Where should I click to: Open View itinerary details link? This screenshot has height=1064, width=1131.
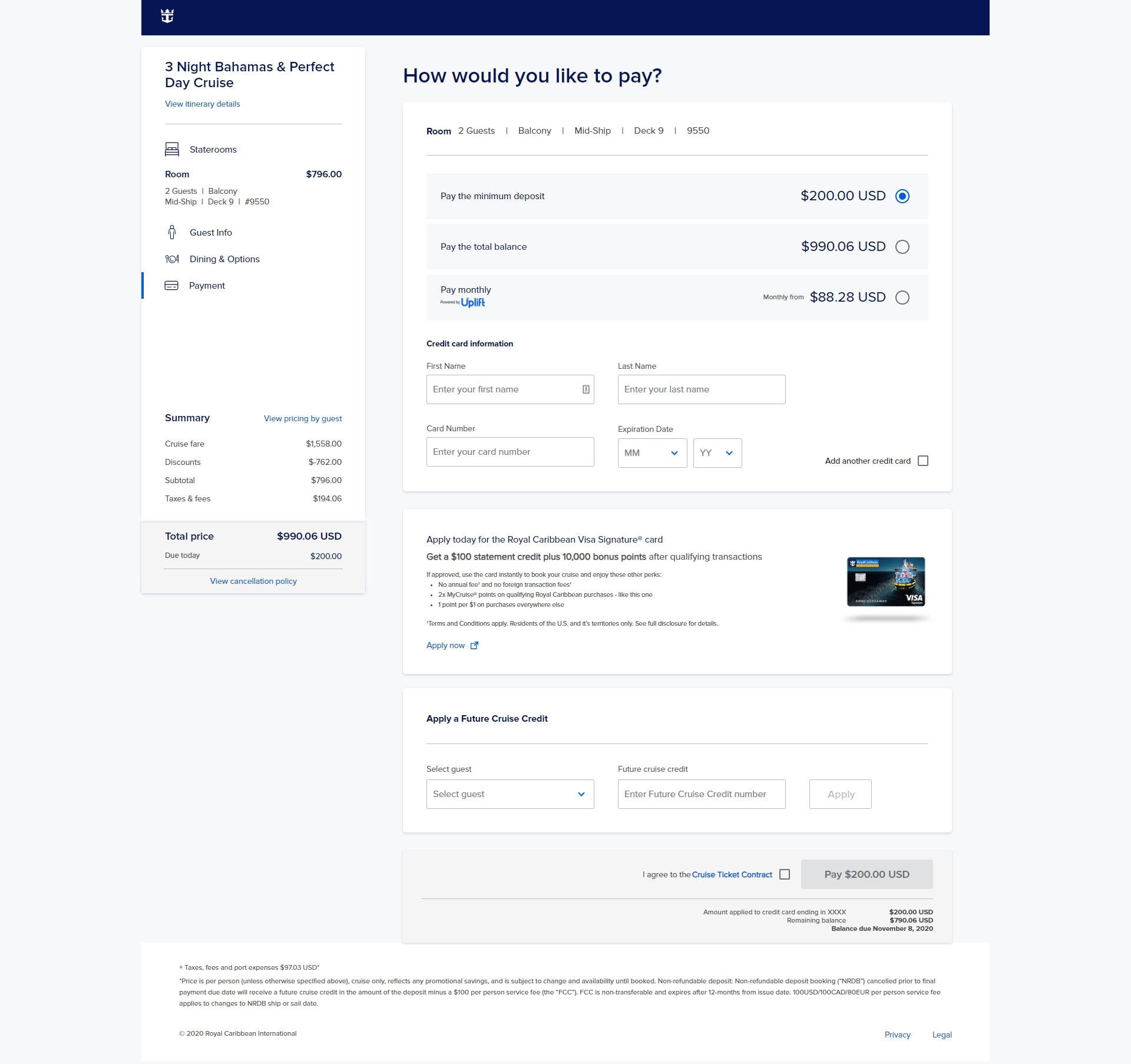203,104
